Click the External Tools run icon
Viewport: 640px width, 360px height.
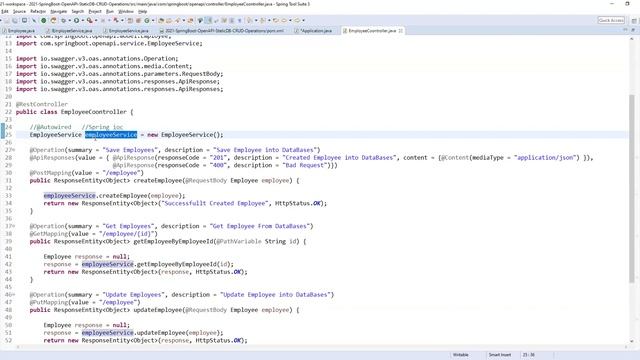116,20
